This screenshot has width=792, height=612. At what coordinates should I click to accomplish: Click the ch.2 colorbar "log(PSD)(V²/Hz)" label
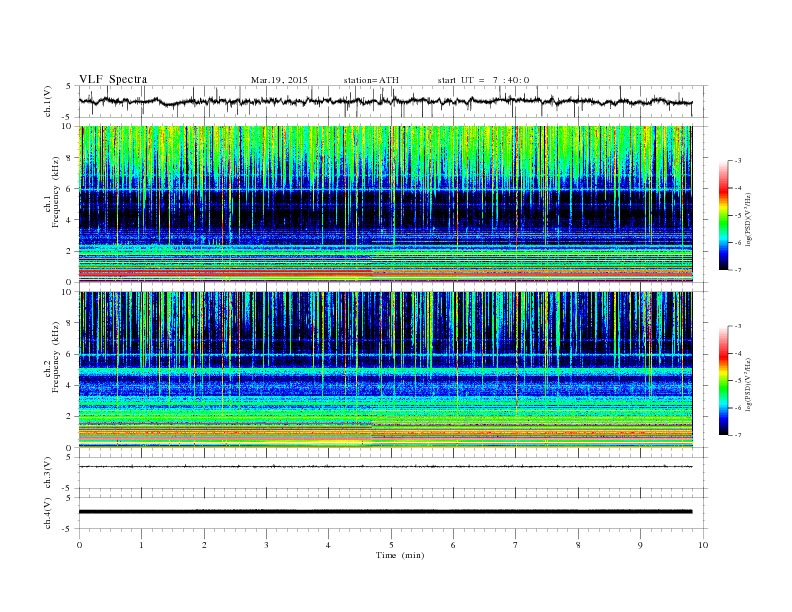point(748,384)
